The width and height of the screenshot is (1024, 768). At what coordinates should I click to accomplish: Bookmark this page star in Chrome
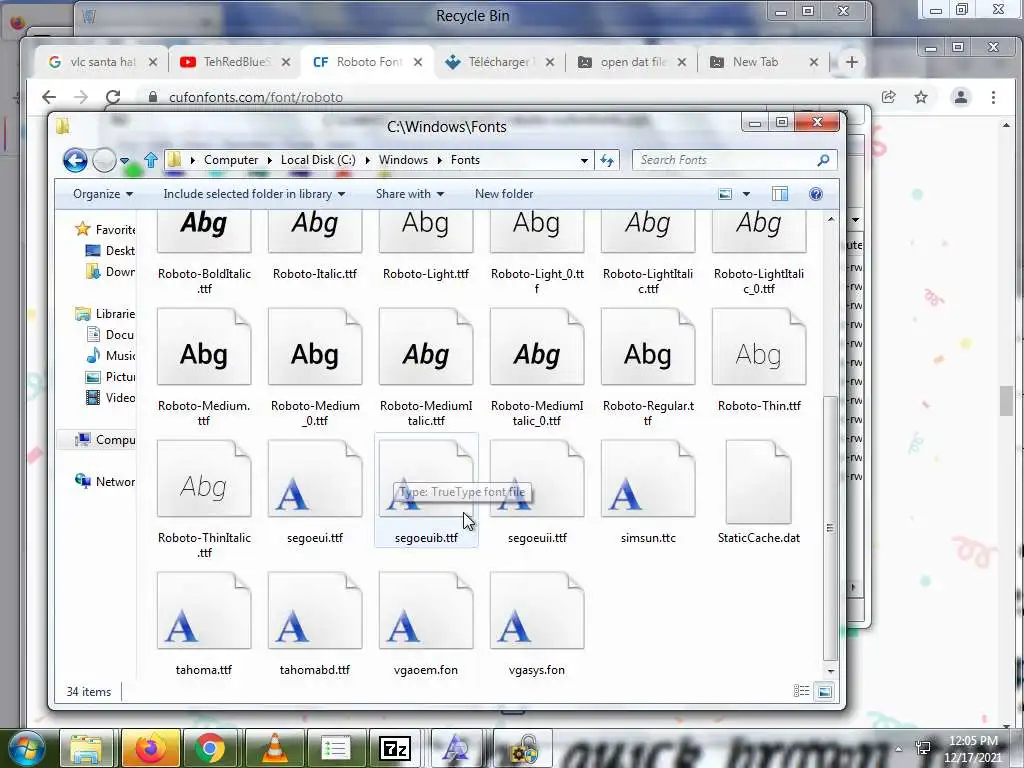coord(921,97)
